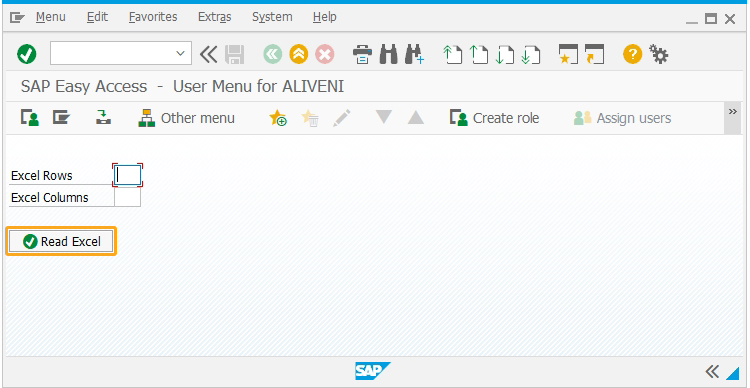The width and height of the screenshot is (750, 388).
Task: Open the Extras menu
Action: [215, 17]
